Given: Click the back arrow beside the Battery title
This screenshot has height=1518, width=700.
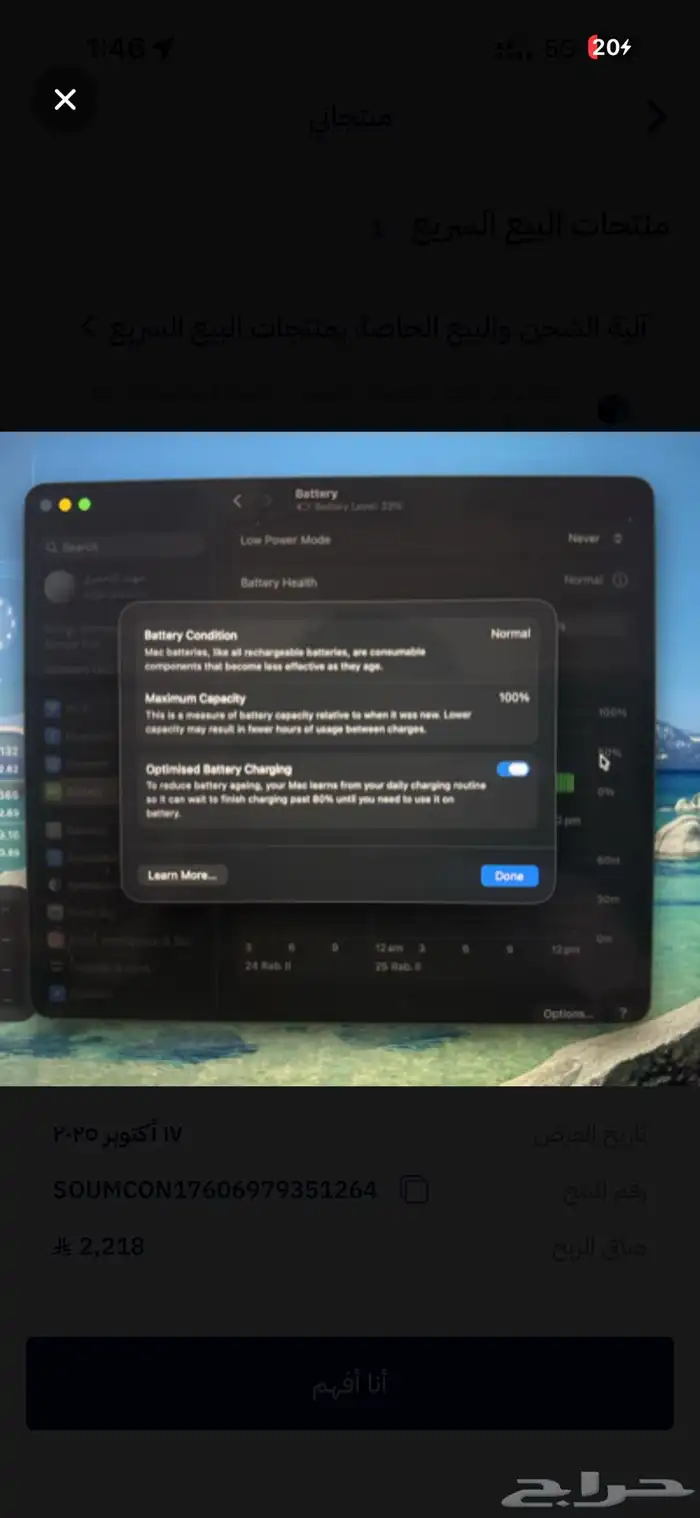Looking at the screenshot, I should click(x=238, y=500).
